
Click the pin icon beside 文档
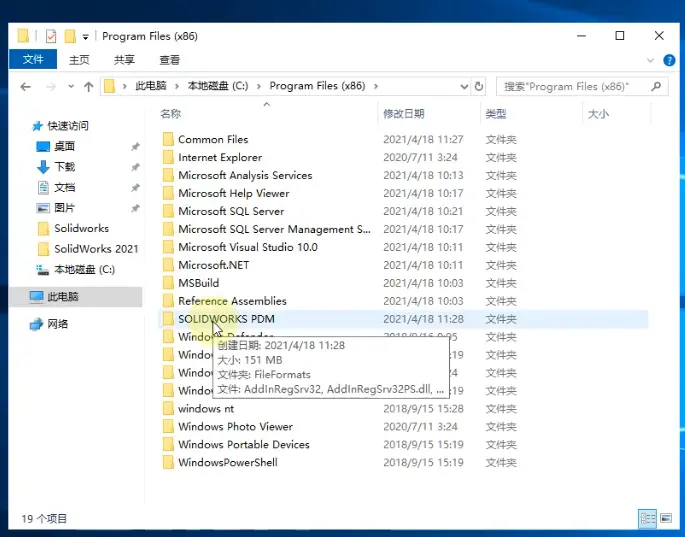(x=135, y=188)
